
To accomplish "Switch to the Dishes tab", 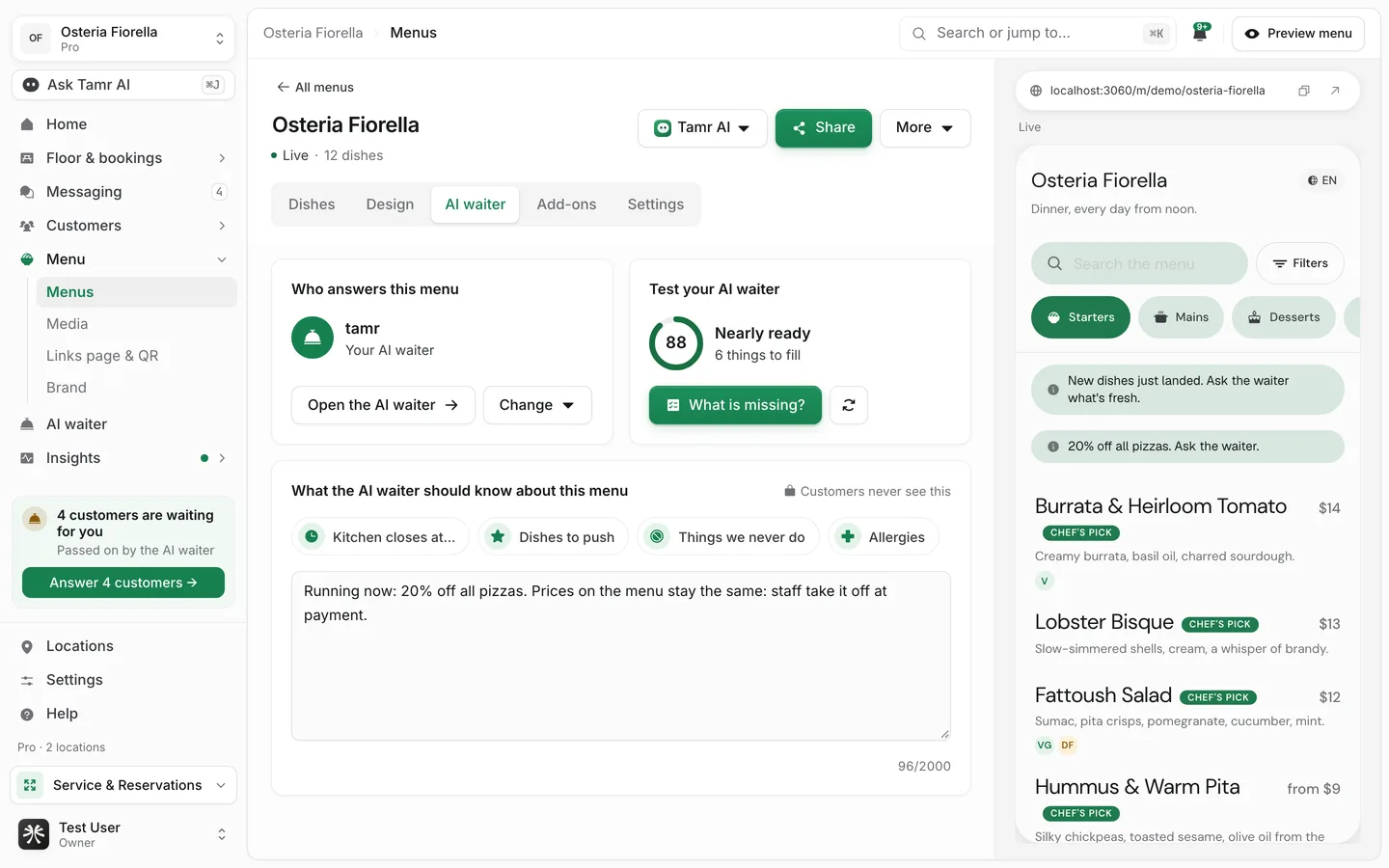I will pyautogui.click(x=312, y=204).
